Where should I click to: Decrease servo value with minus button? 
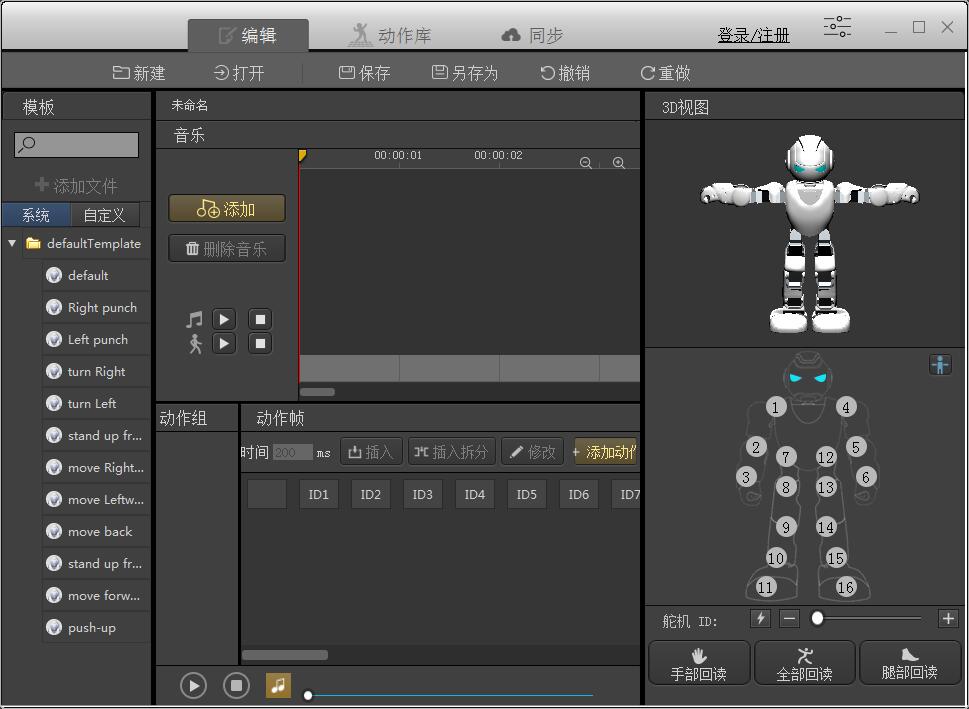point(790,619)
